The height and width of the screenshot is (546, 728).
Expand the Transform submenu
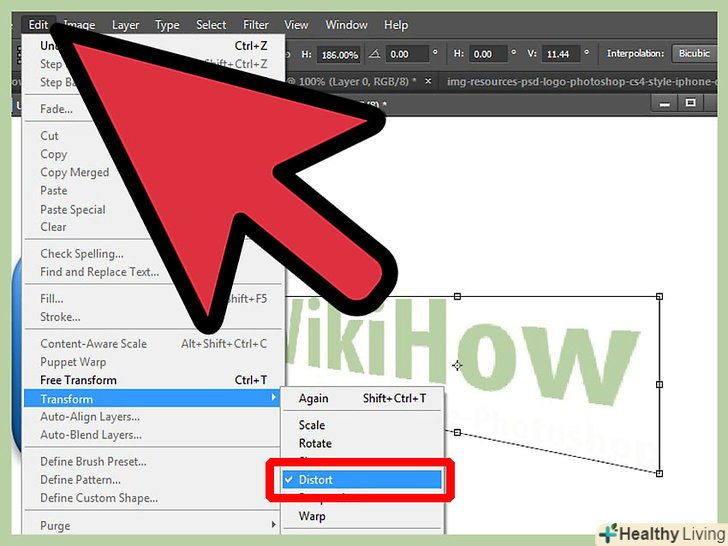tap(150, 399)
